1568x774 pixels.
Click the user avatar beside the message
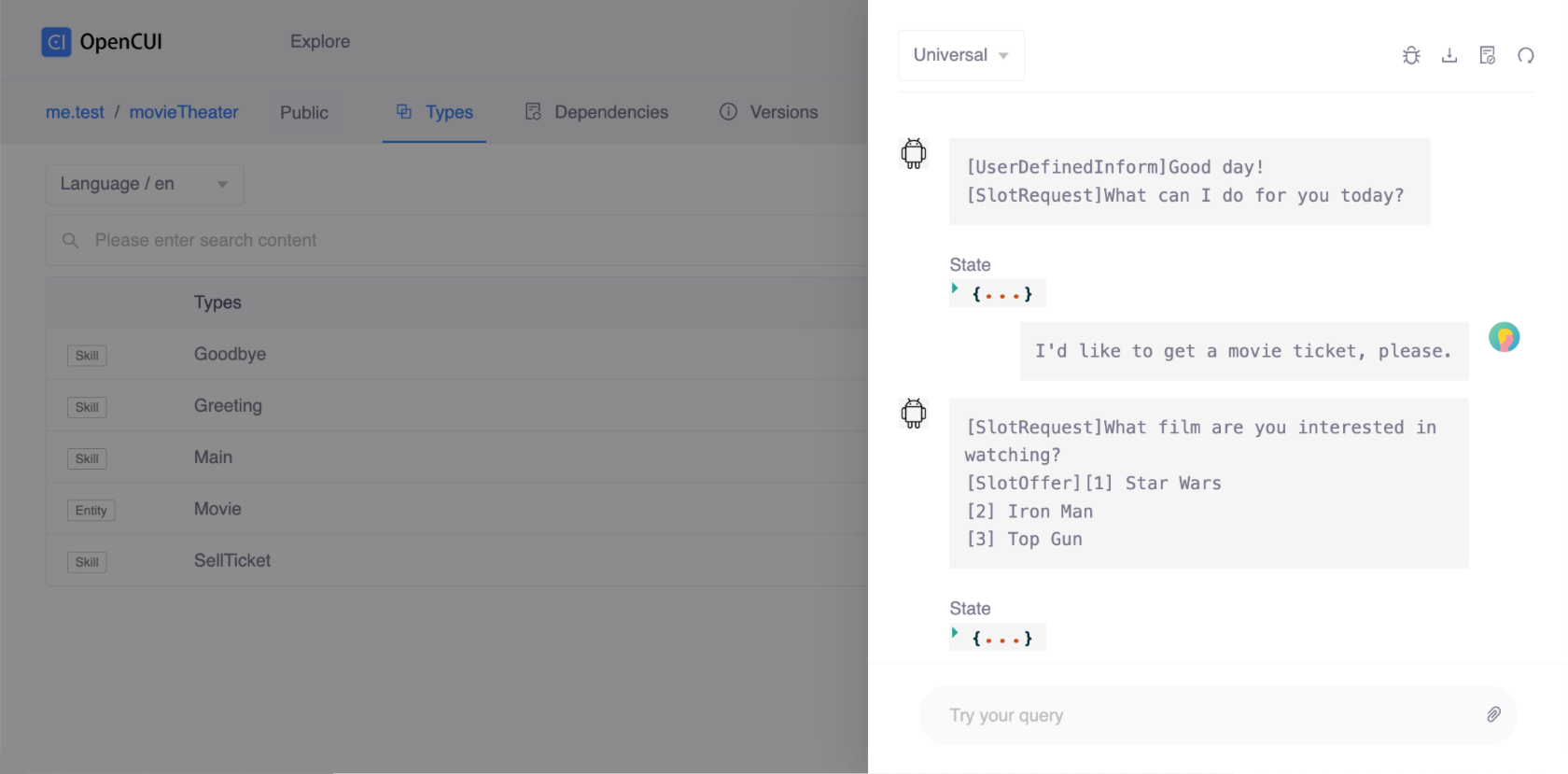1504,337
